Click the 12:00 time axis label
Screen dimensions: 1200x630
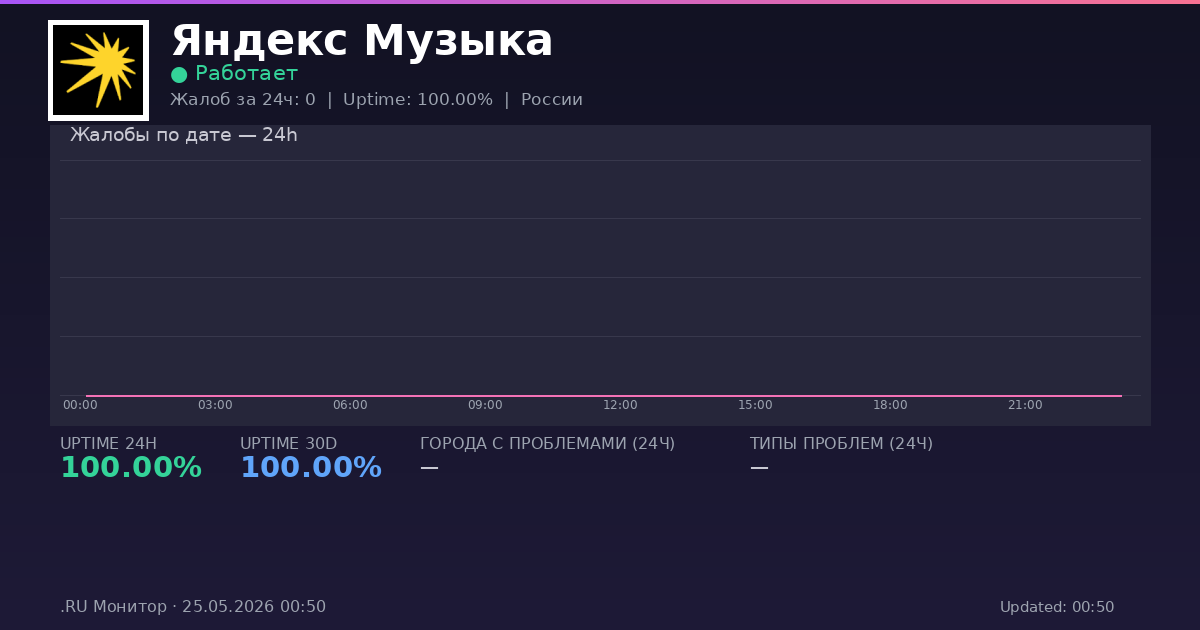(x=620, y=405)
